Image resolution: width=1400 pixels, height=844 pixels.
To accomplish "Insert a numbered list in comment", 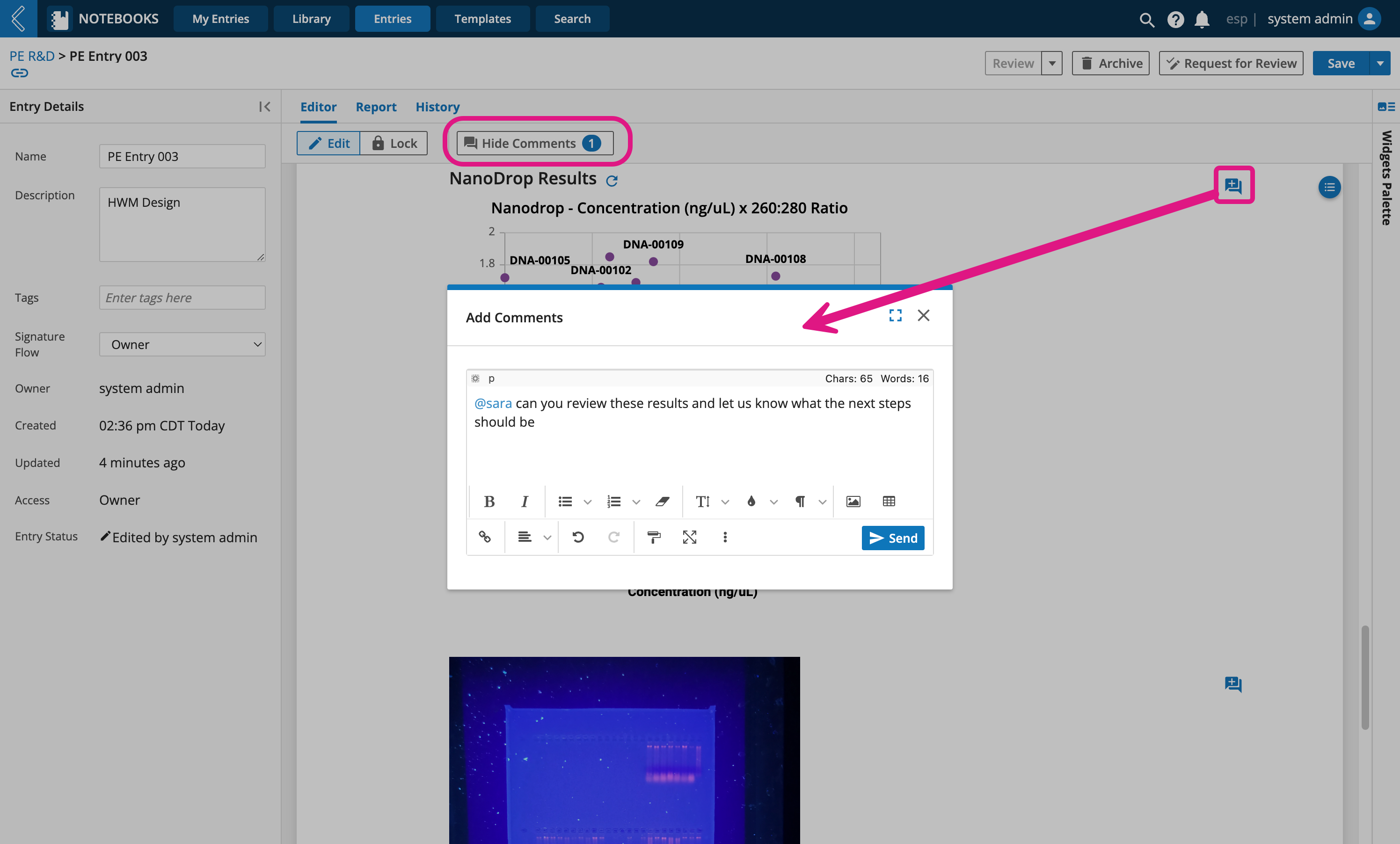I will pyautogui.click(x=613, y=502).
